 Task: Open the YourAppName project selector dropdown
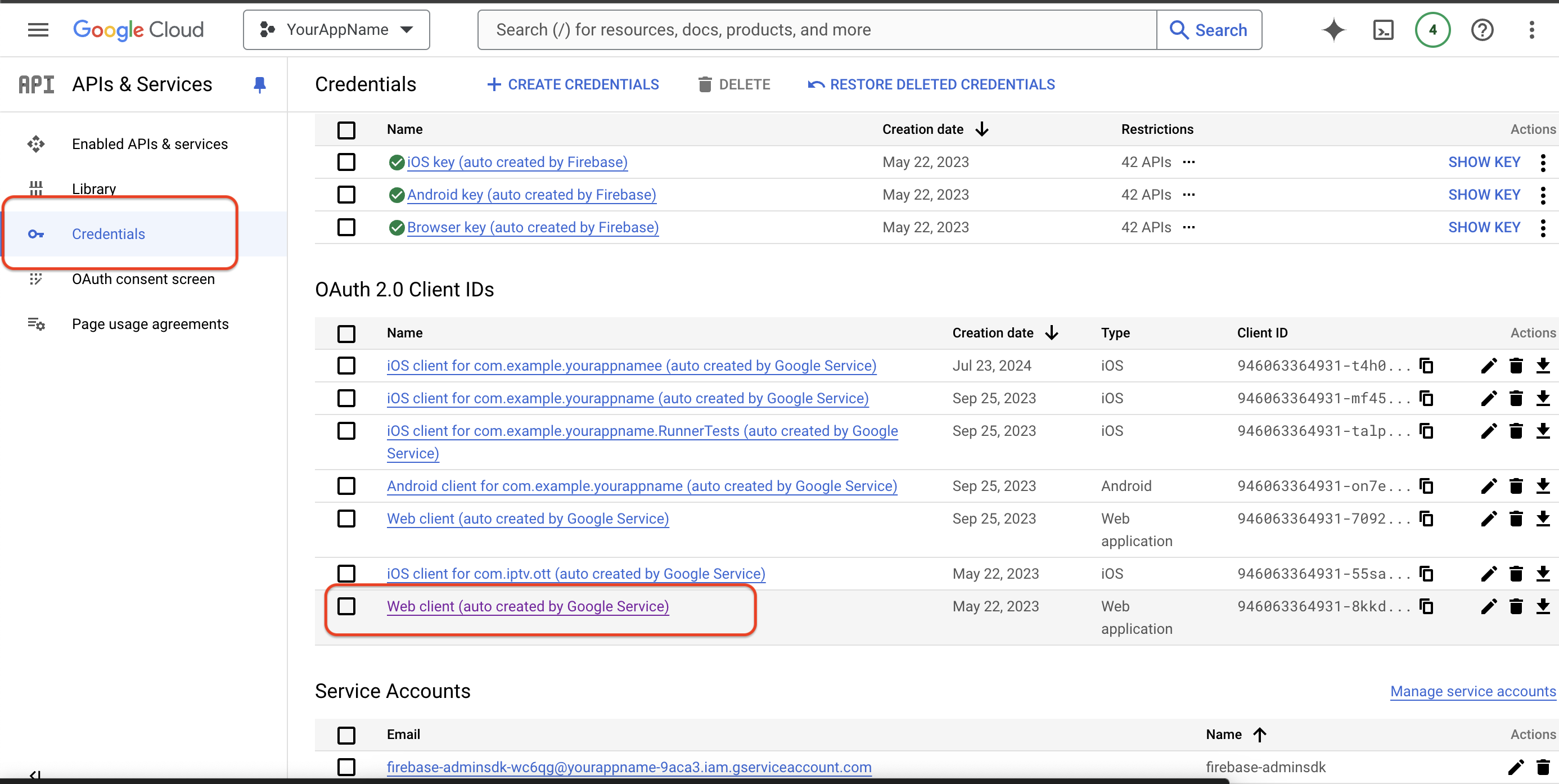click(x=336, y=30)
